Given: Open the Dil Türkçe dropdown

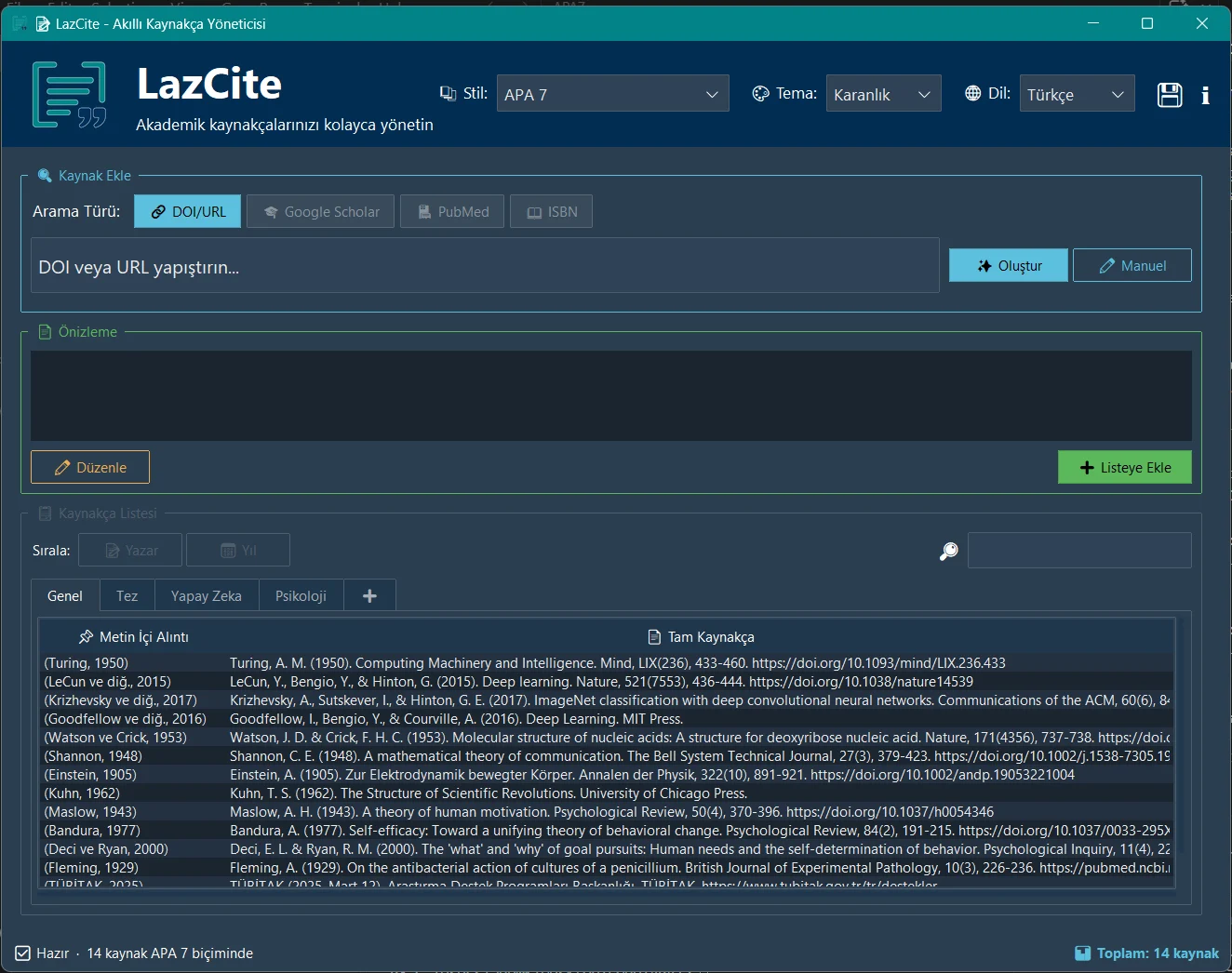Looking at the screenshot, I should 1078,93.
